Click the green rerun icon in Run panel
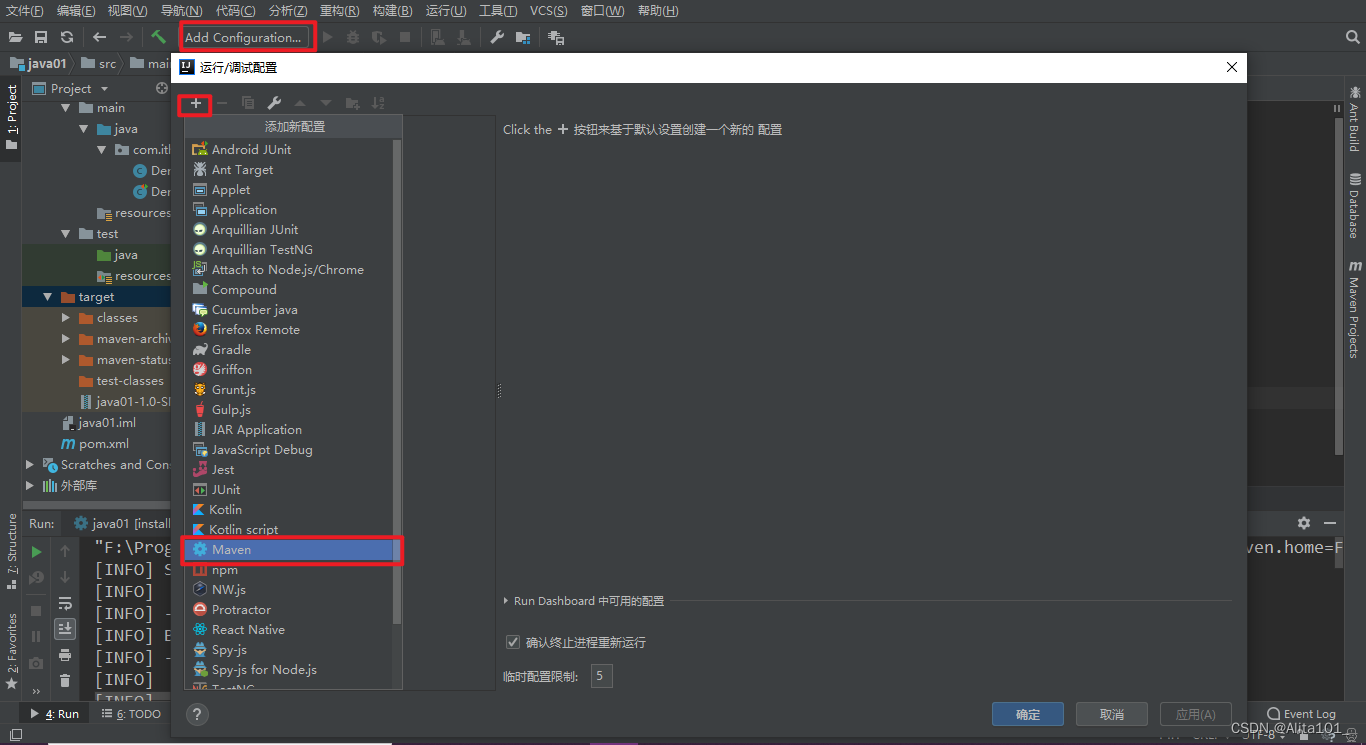The width and height of the screenshot is (1366, 745). click(36, 551)
